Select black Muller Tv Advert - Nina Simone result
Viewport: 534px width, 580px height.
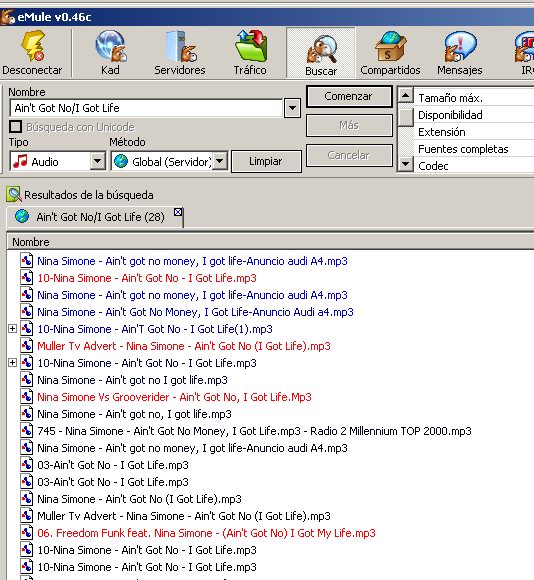click(184, 516)
